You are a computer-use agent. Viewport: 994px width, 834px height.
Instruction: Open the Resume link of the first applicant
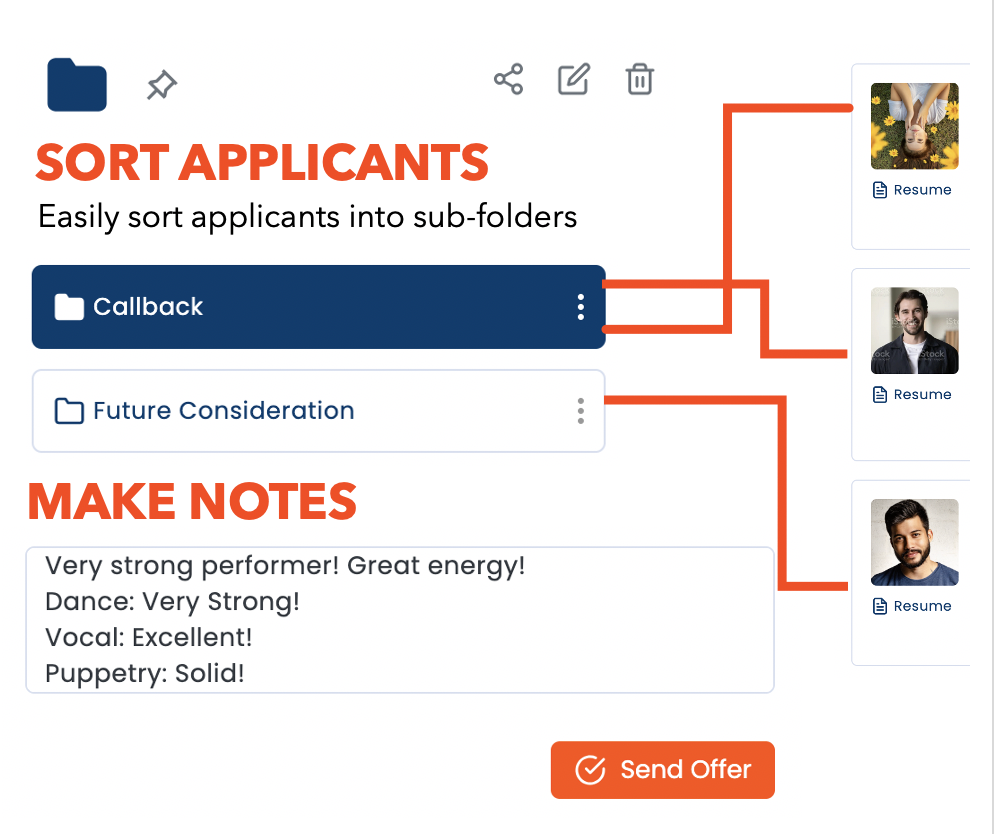click(912, 189)
